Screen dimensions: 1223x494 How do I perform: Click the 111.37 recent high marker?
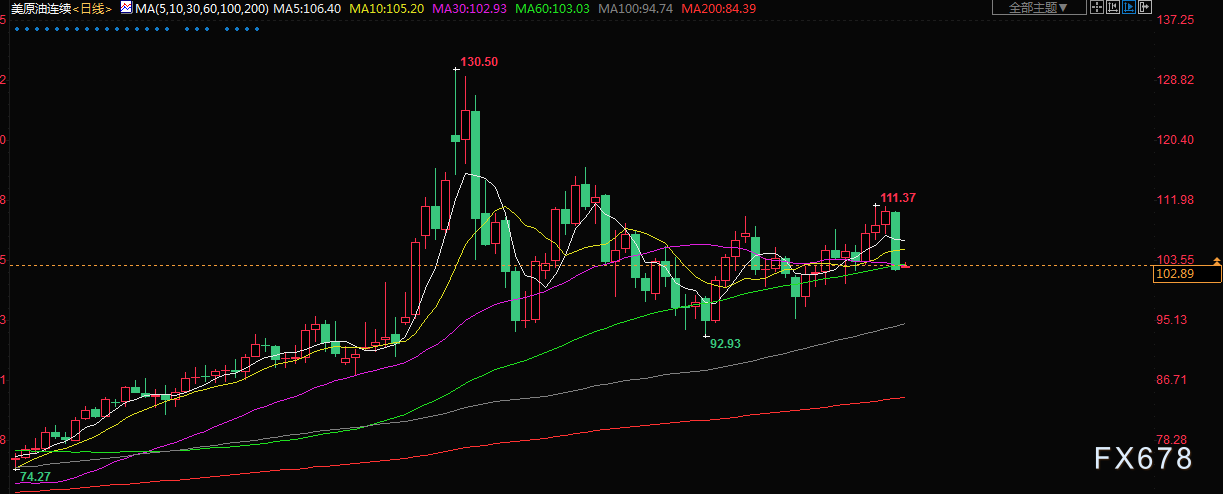click(898, 198)
